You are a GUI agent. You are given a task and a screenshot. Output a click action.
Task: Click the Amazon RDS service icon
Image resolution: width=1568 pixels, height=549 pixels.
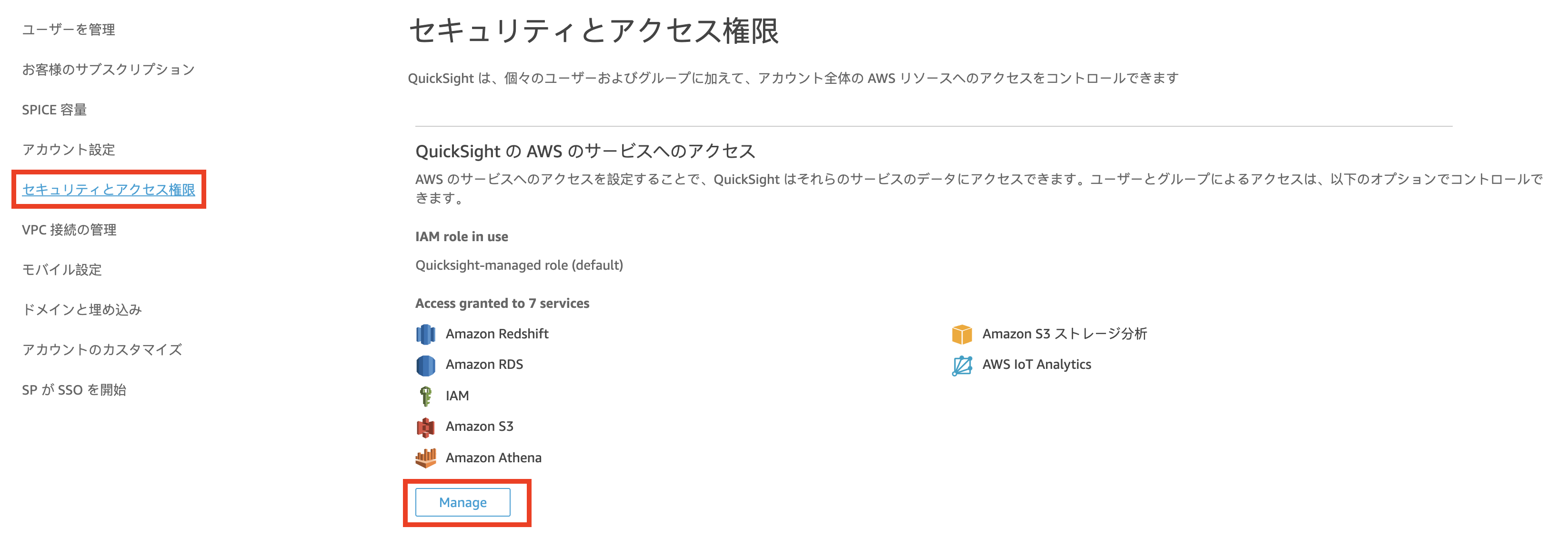[x=426, y=365]
